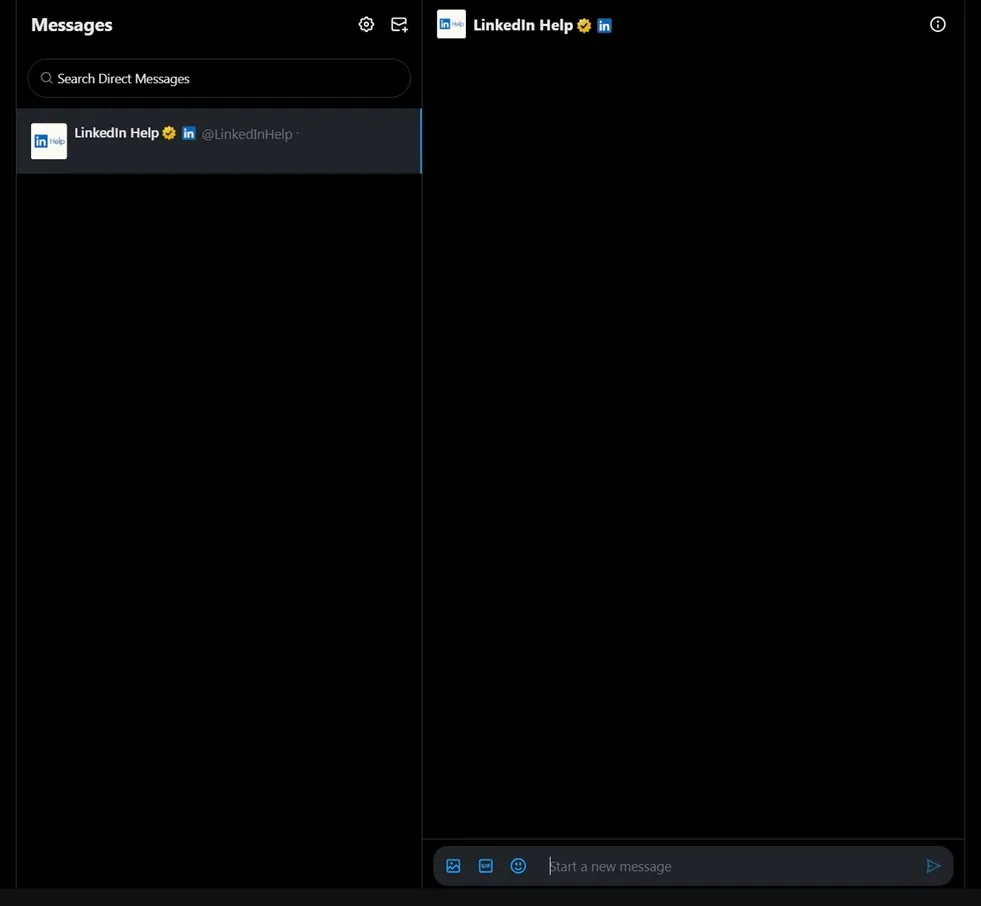Viewport: 981px width, 906px height.
Task: Open the emoji picker smiley icon
Action: (x=518, y=866)
